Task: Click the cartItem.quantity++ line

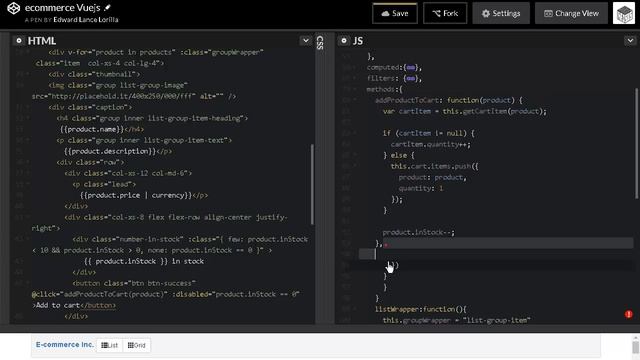Action: coord(431,144)
